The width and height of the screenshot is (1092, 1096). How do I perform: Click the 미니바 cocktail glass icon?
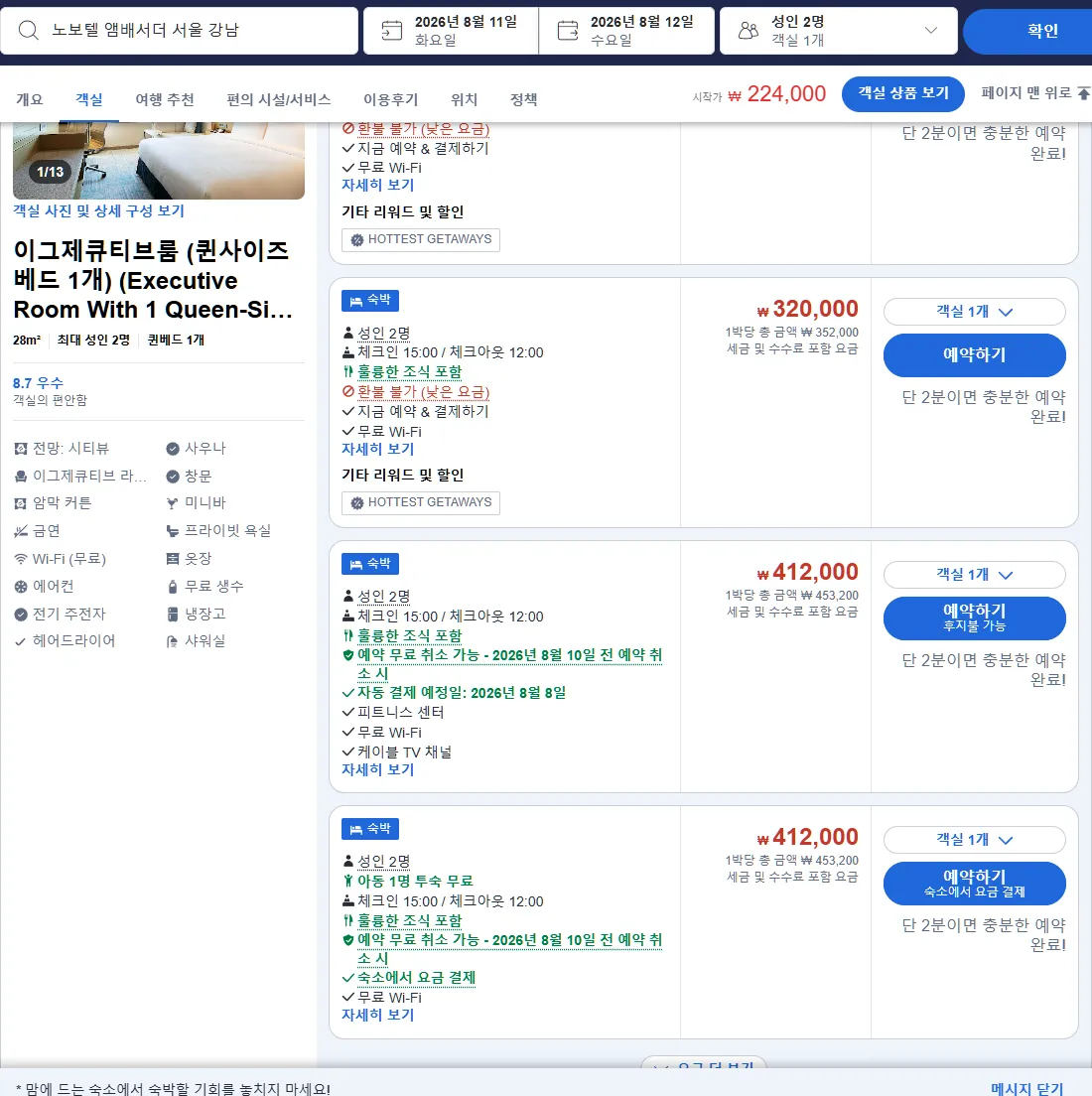coord(173,503)
